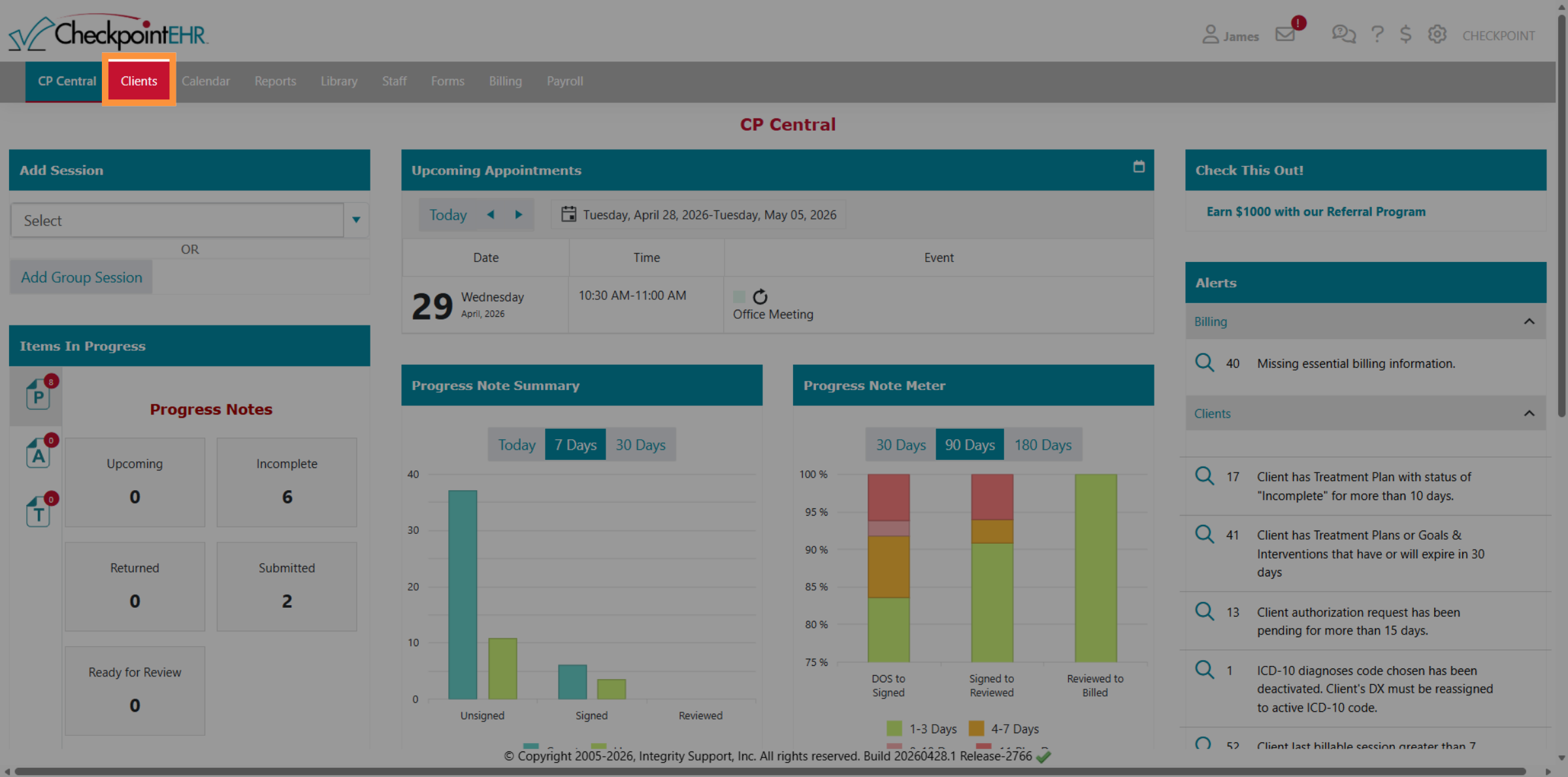Select the Progress Notes P icon
1568x777 pixels.
[x=38, y=396]
